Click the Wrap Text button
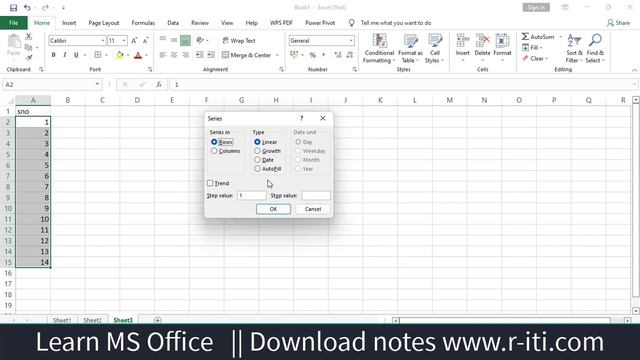640x360 pixels. (x=239, y=40)
